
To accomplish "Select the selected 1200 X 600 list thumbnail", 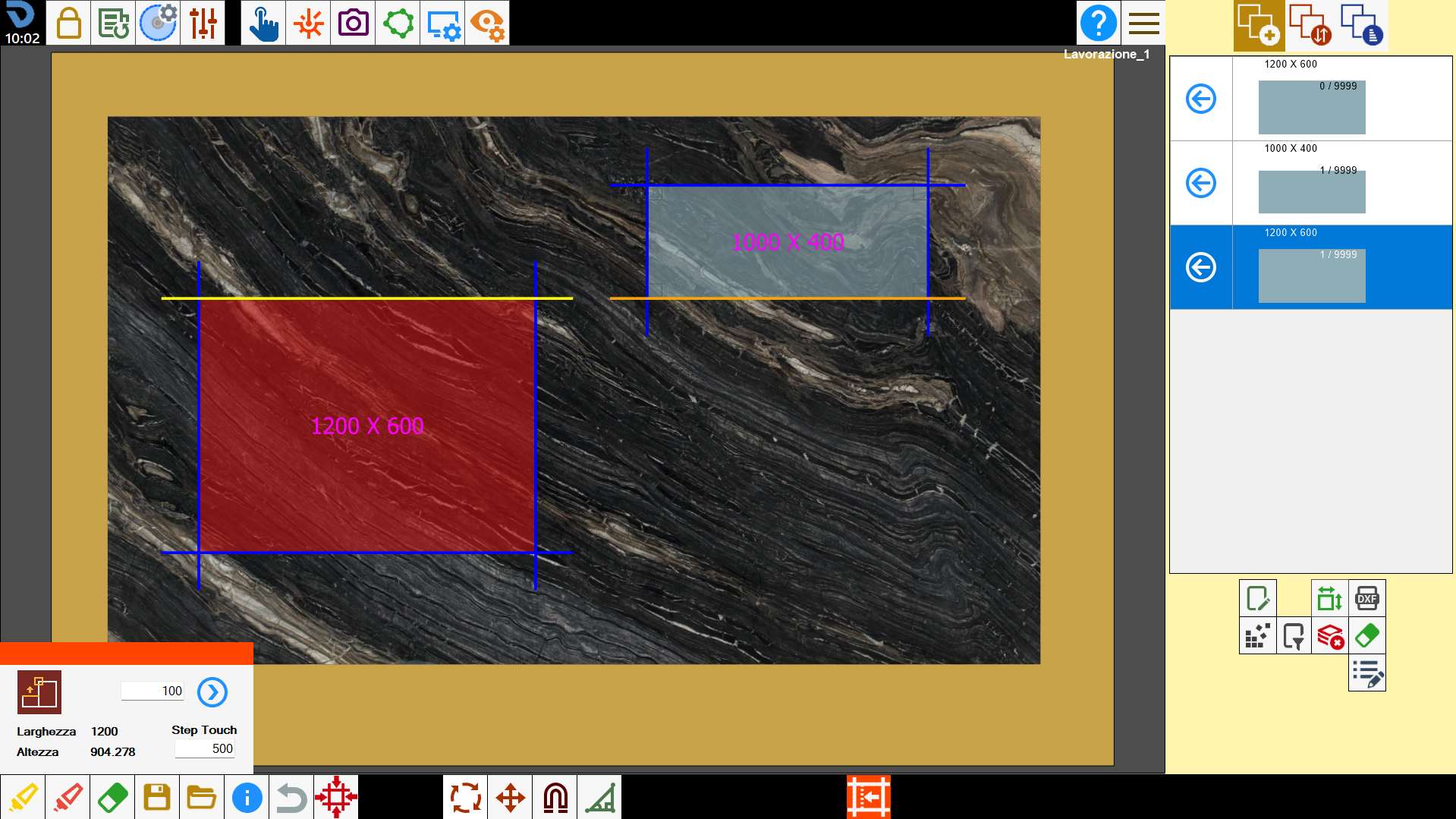I will [x=1312, y=276].
